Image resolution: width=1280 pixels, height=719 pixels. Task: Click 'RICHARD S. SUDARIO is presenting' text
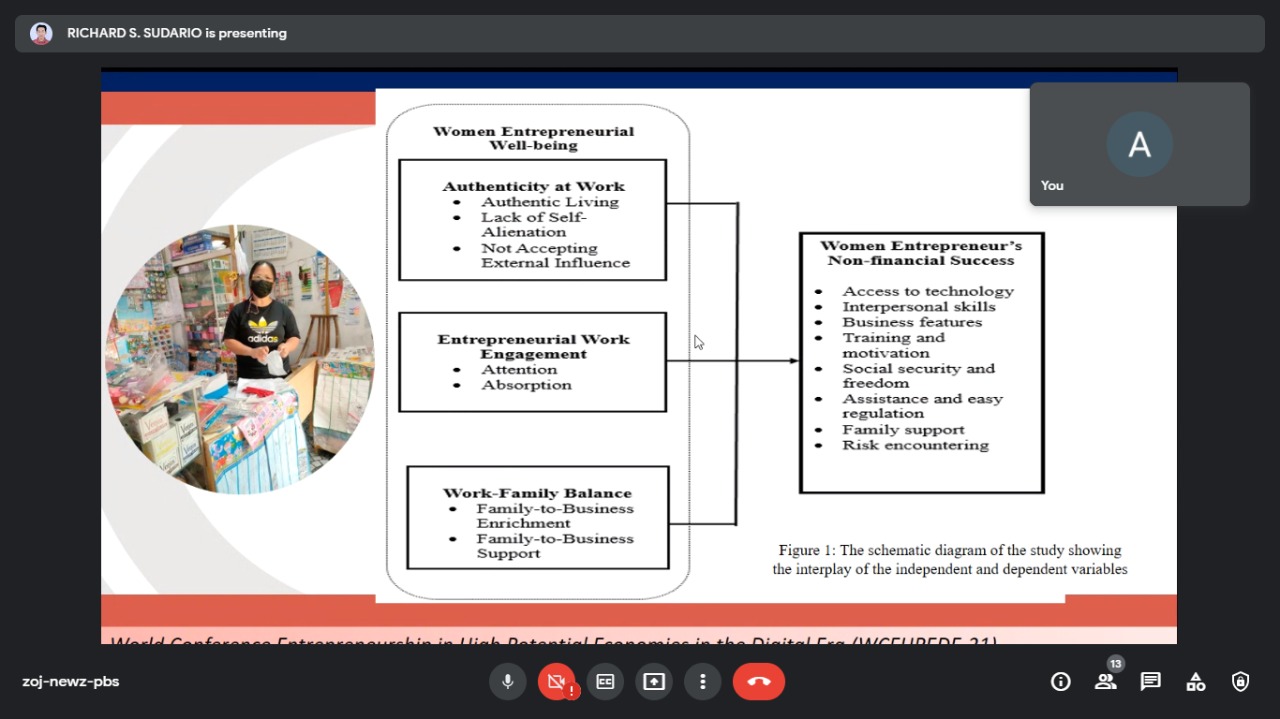pyautogui.click(x=177, y=33)
